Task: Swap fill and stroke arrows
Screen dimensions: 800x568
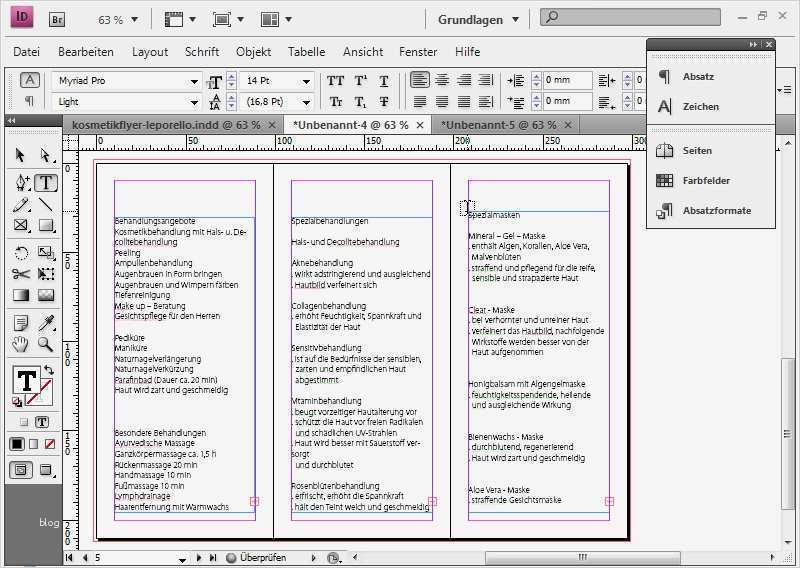Action: coord(48,369)
